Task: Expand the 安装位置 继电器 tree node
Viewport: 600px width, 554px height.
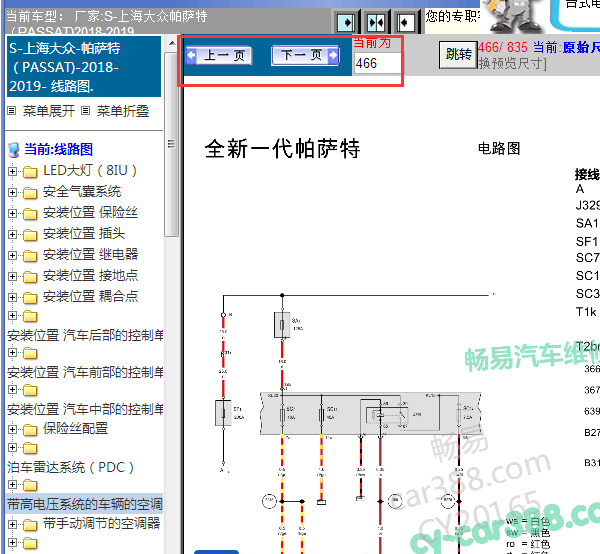Action: (x=12, y=255)
